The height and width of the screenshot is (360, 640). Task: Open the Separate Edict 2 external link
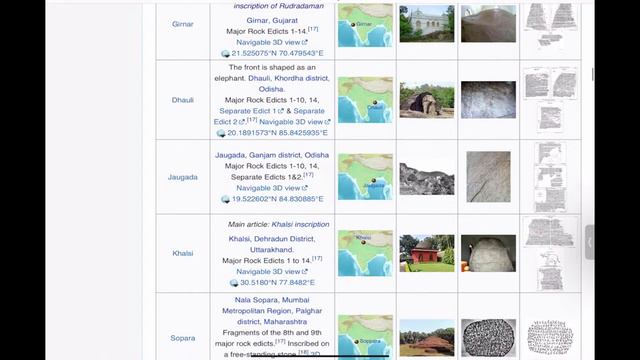[269, 116]
